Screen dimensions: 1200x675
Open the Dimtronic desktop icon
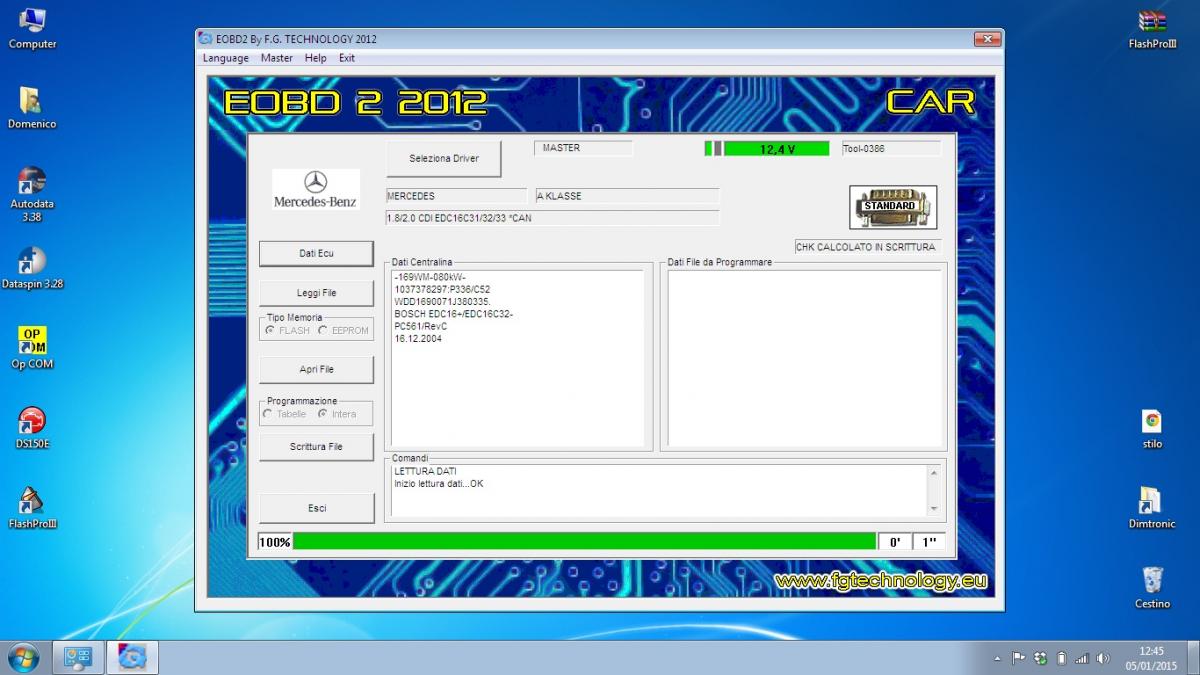(1152, 507)
